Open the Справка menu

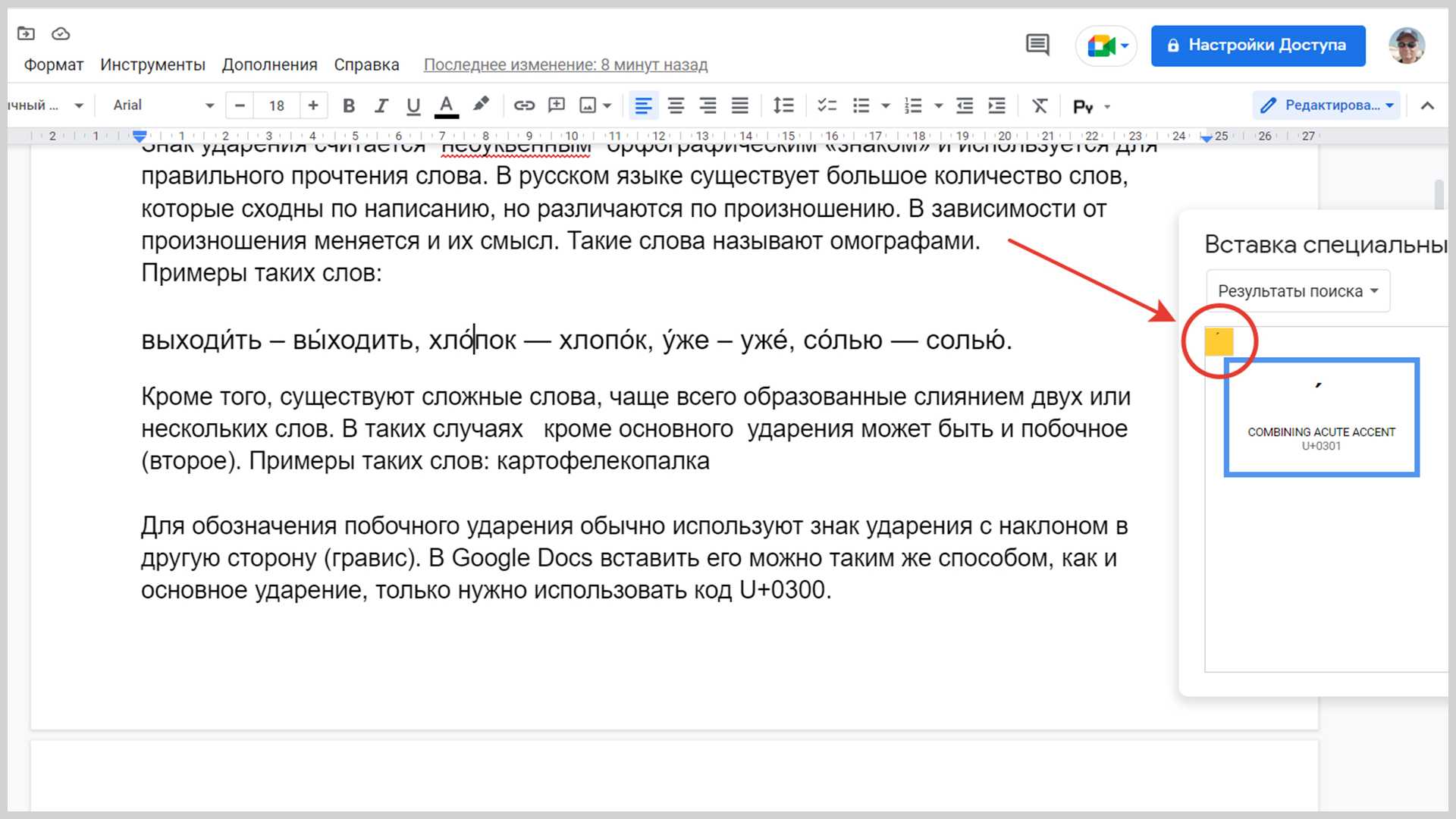tap(366, 64)
